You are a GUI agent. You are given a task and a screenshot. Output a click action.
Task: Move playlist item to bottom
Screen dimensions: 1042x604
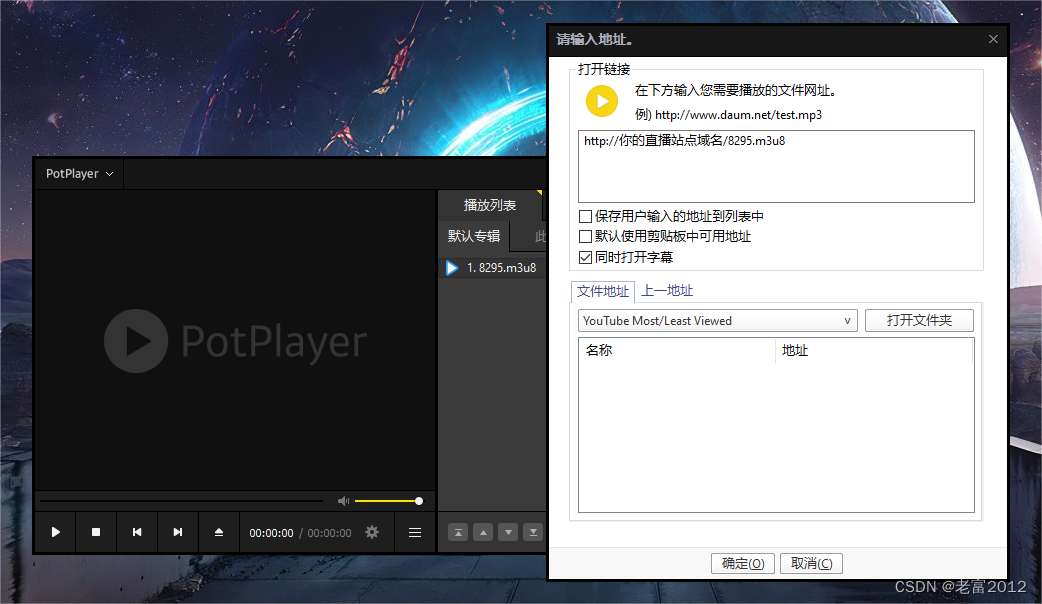(x=533, y=532)
